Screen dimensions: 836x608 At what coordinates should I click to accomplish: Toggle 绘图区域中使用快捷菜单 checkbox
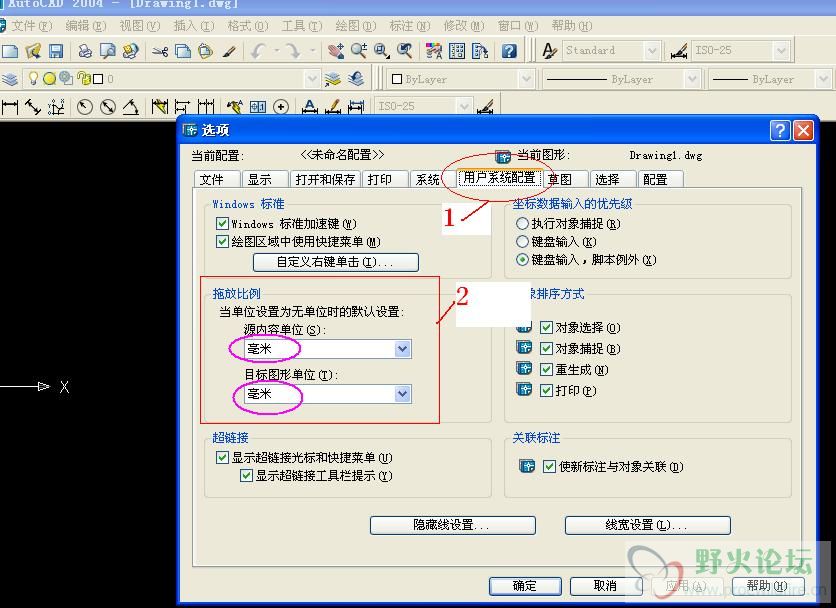click(222, 241)
